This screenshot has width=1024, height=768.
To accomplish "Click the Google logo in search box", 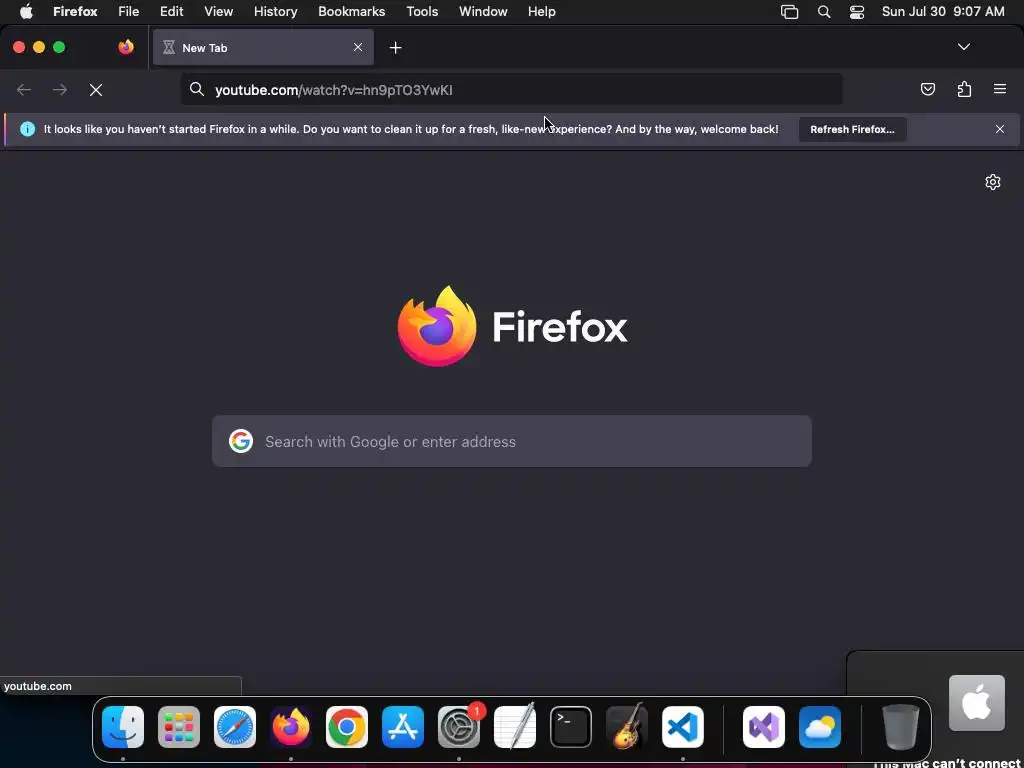I will tap(241, 441).
